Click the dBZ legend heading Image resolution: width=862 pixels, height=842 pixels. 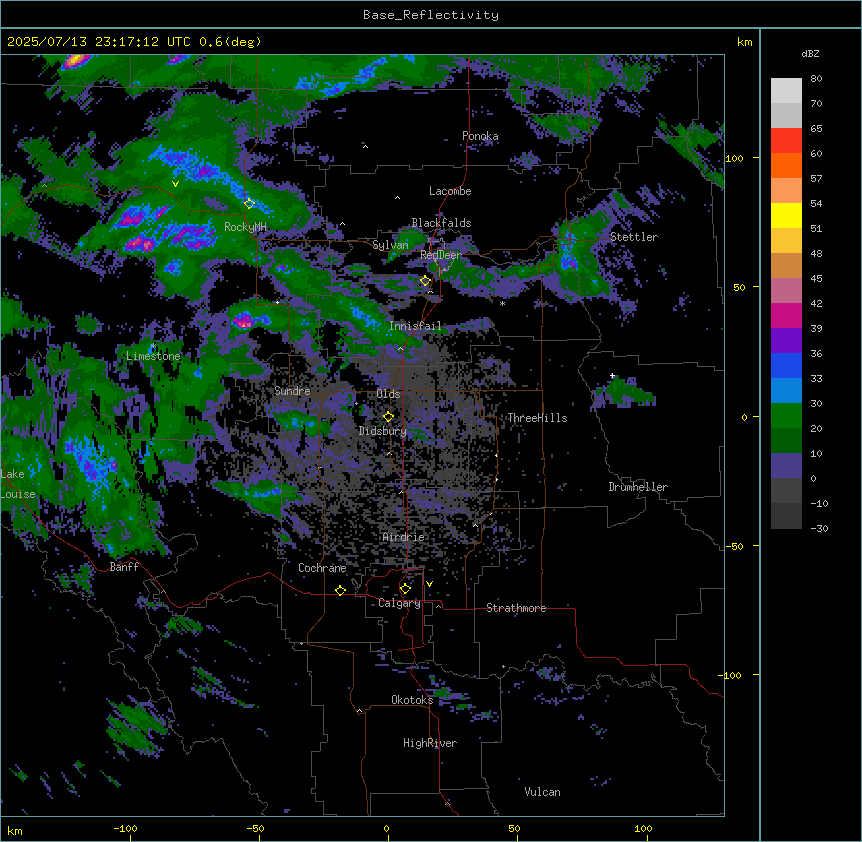[x=810, y=53]
